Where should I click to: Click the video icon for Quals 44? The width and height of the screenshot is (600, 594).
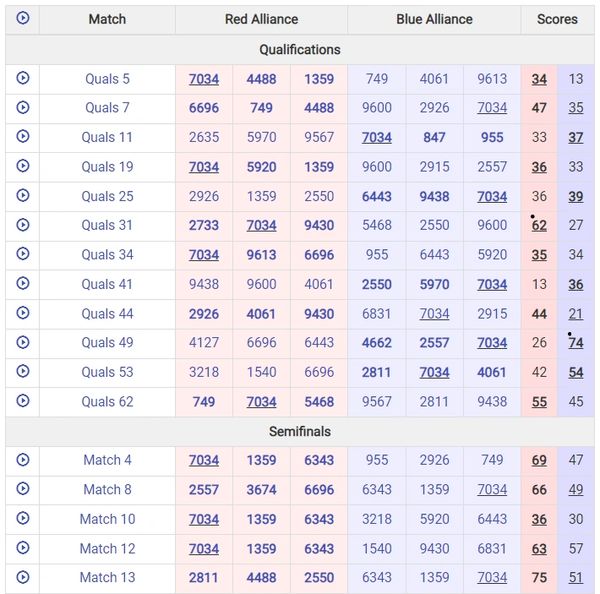tap(22, 313)
